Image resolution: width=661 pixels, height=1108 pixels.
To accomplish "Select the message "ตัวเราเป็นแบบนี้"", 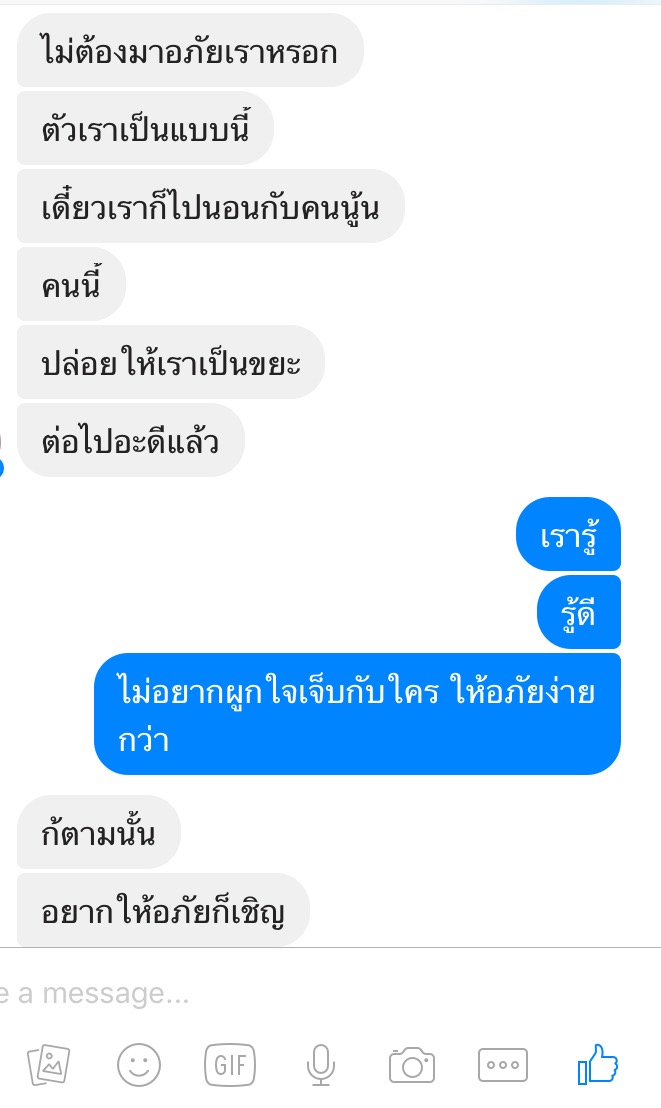I will coord(145,129).
